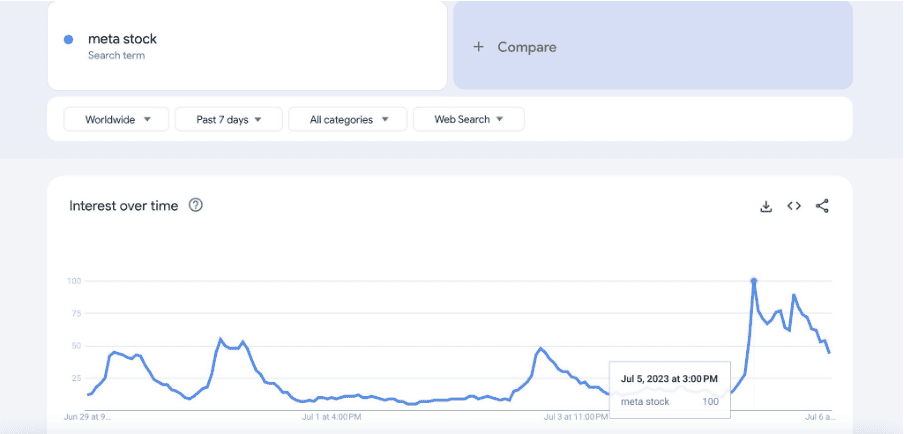
Task: Open the embed code icon
Action: 794,206
